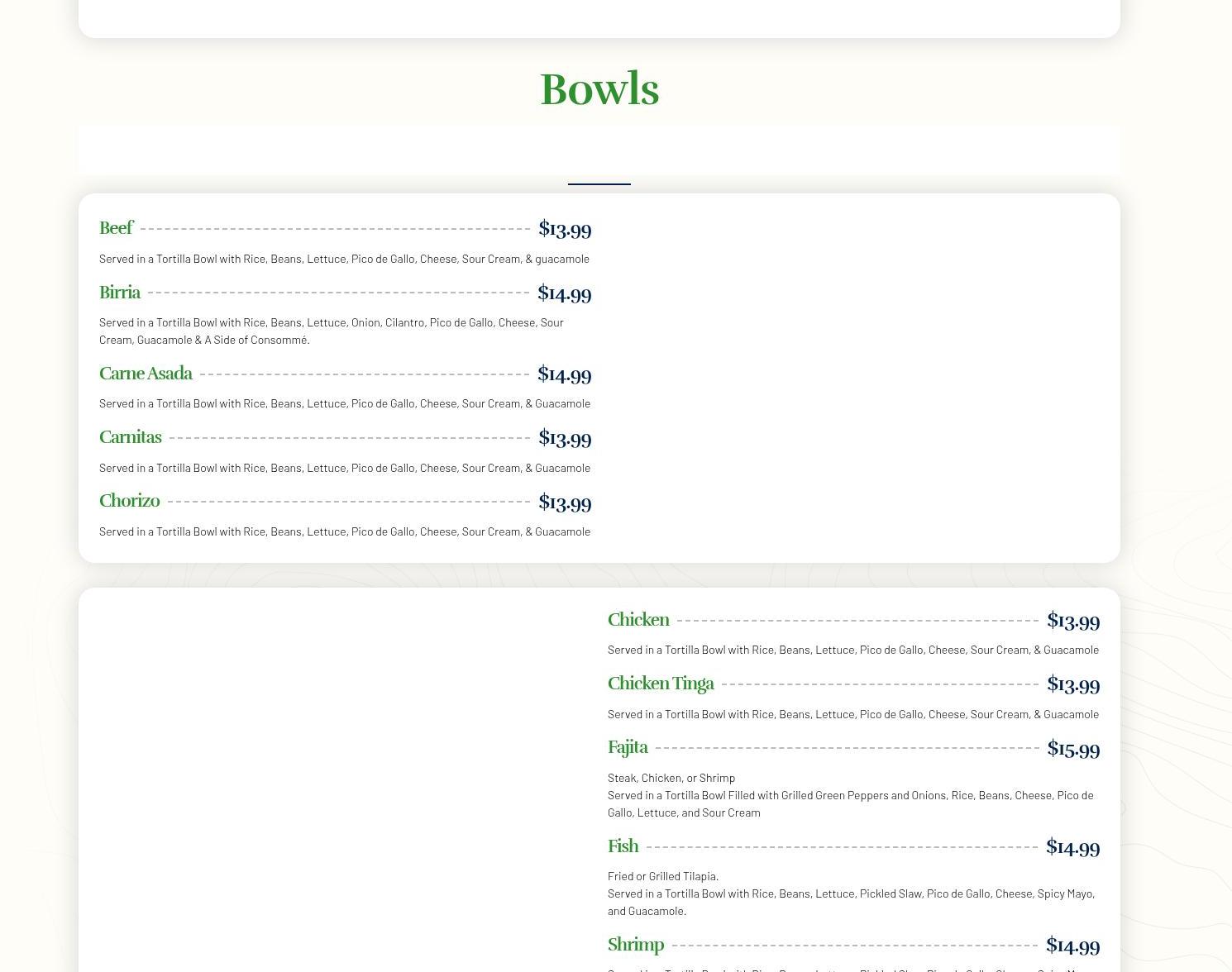
Task: Click the Carne Asada $14.99 price
Action: (x=564, y=374)
